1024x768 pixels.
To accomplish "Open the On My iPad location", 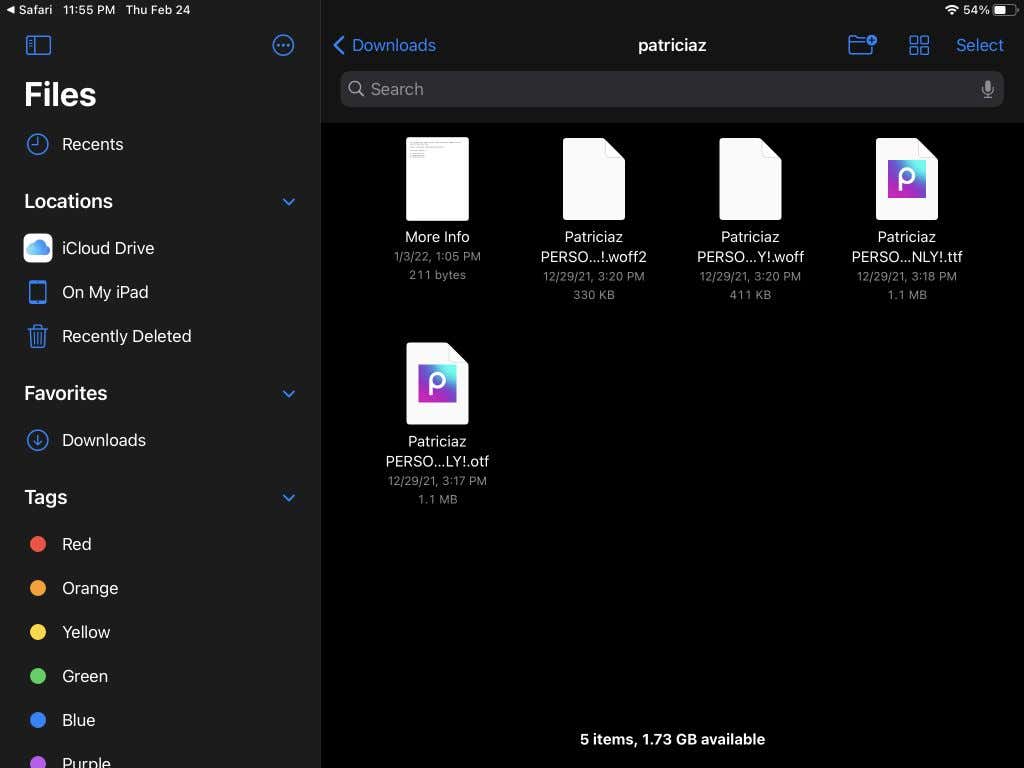I will [105, 292].
